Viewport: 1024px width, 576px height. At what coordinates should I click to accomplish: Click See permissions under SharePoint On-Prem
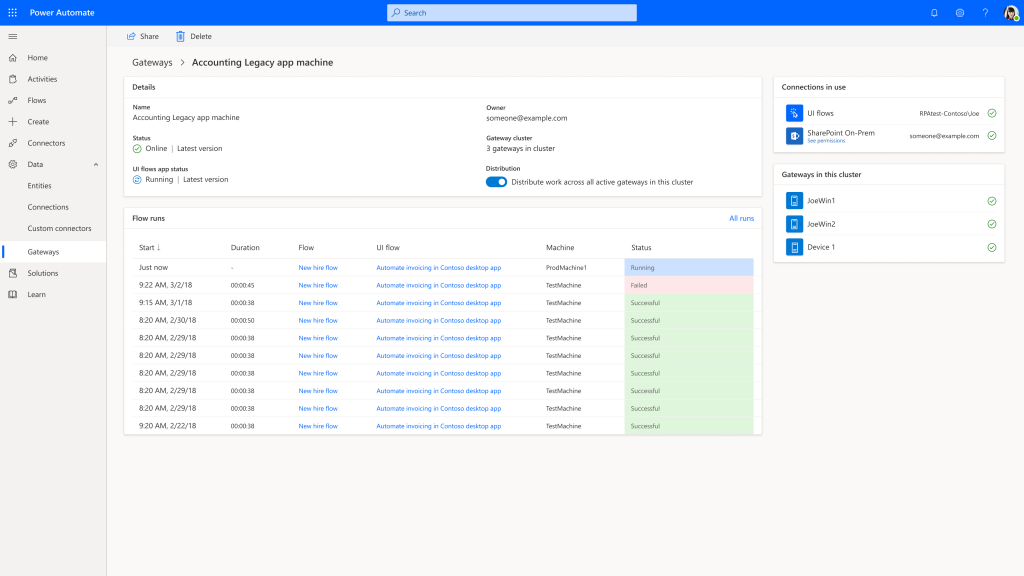coord(826,141)
